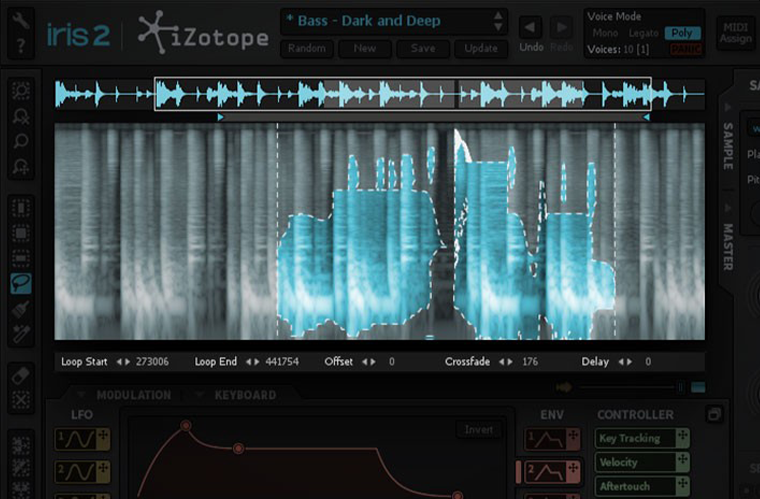The image size is (760, 499).
Task: Collapse the MODULATION section triangle
Action: point(81,395)
